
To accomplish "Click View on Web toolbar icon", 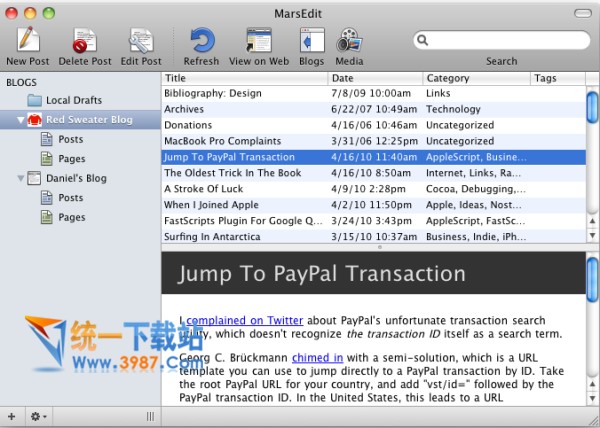I will pyautogui.click(x=259, y=40).
